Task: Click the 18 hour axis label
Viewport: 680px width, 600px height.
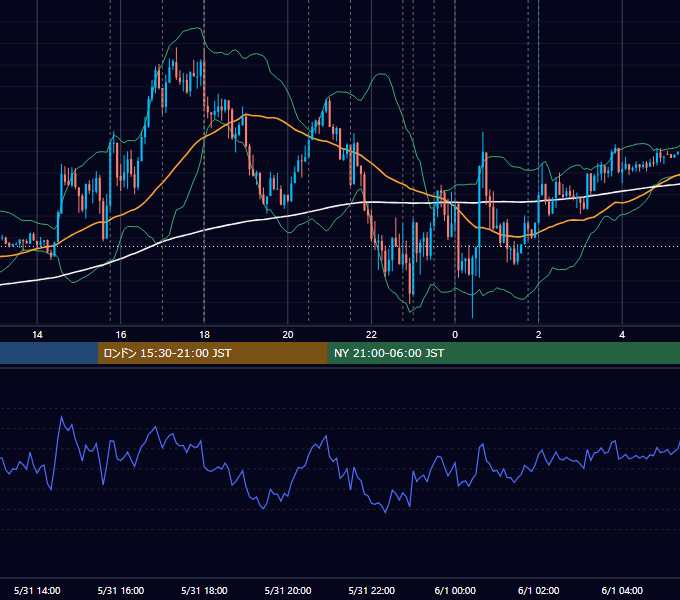Action: [204, 335]
